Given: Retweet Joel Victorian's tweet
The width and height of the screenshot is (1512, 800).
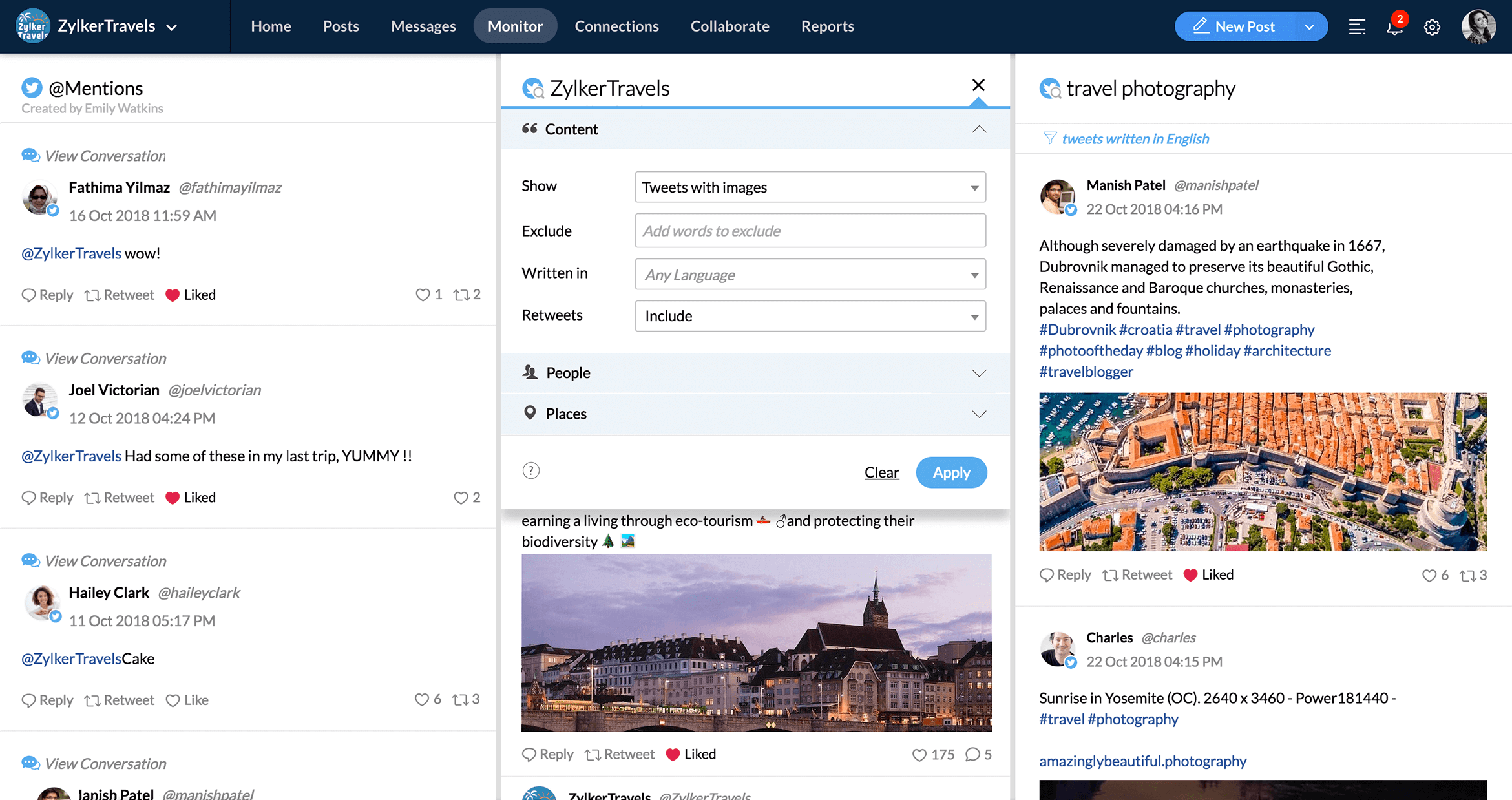Looking at the screenshot, I should click(x=120, y=498).
